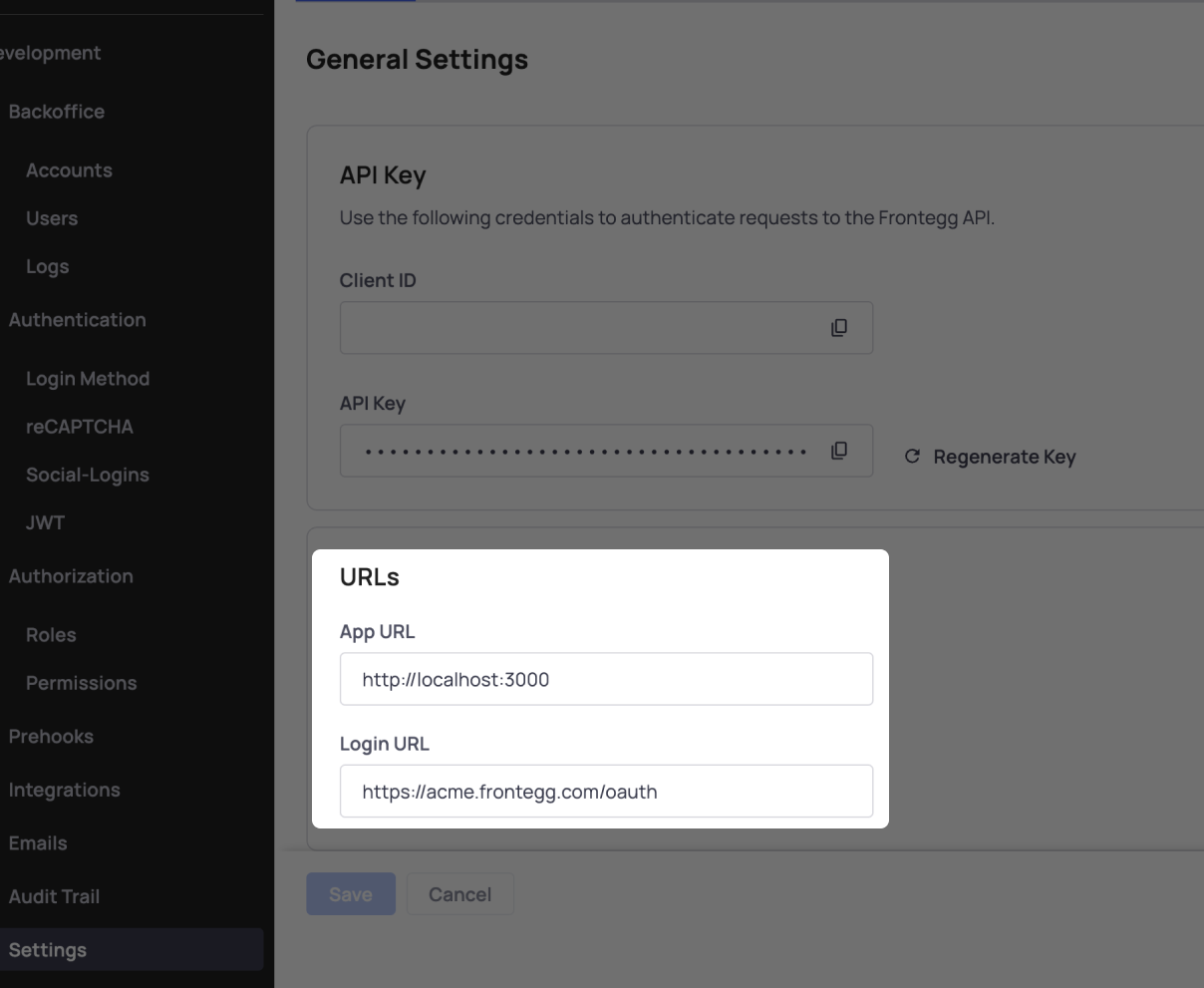The height and width of the screenshot is (988, 1204).
Task: Go to the Emails section
Action: point(38,843)
